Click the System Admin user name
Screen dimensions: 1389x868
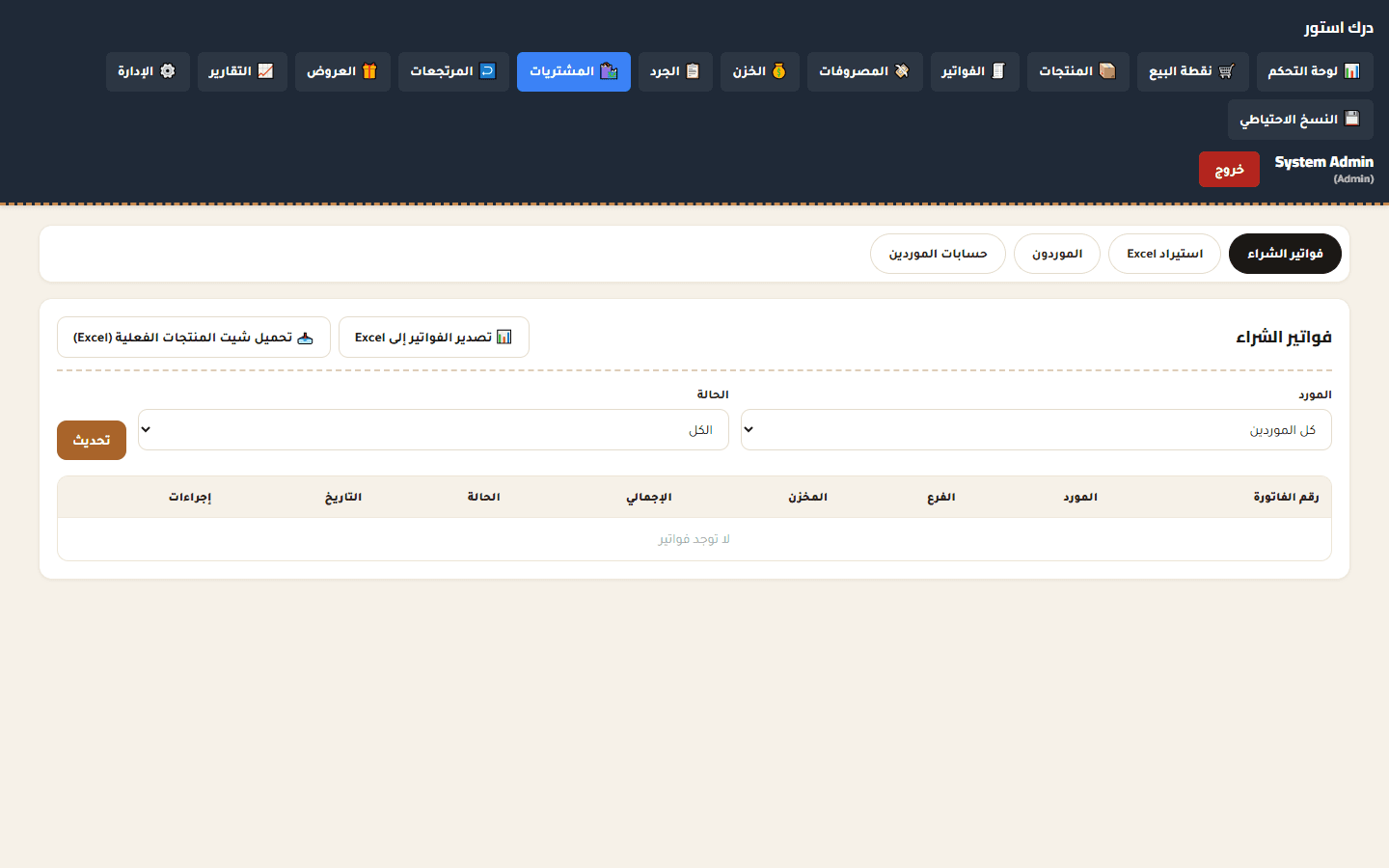coord(1323,162)
